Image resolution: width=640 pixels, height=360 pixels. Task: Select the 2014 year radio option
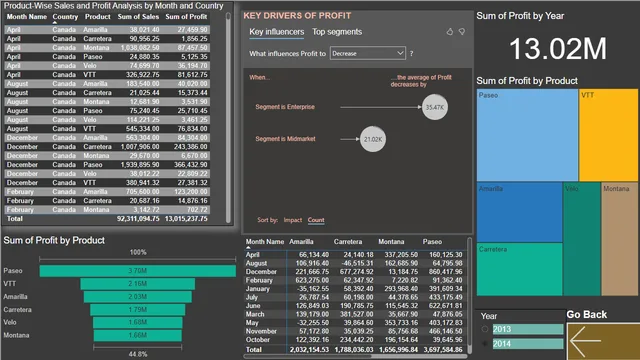pos(485,344)
